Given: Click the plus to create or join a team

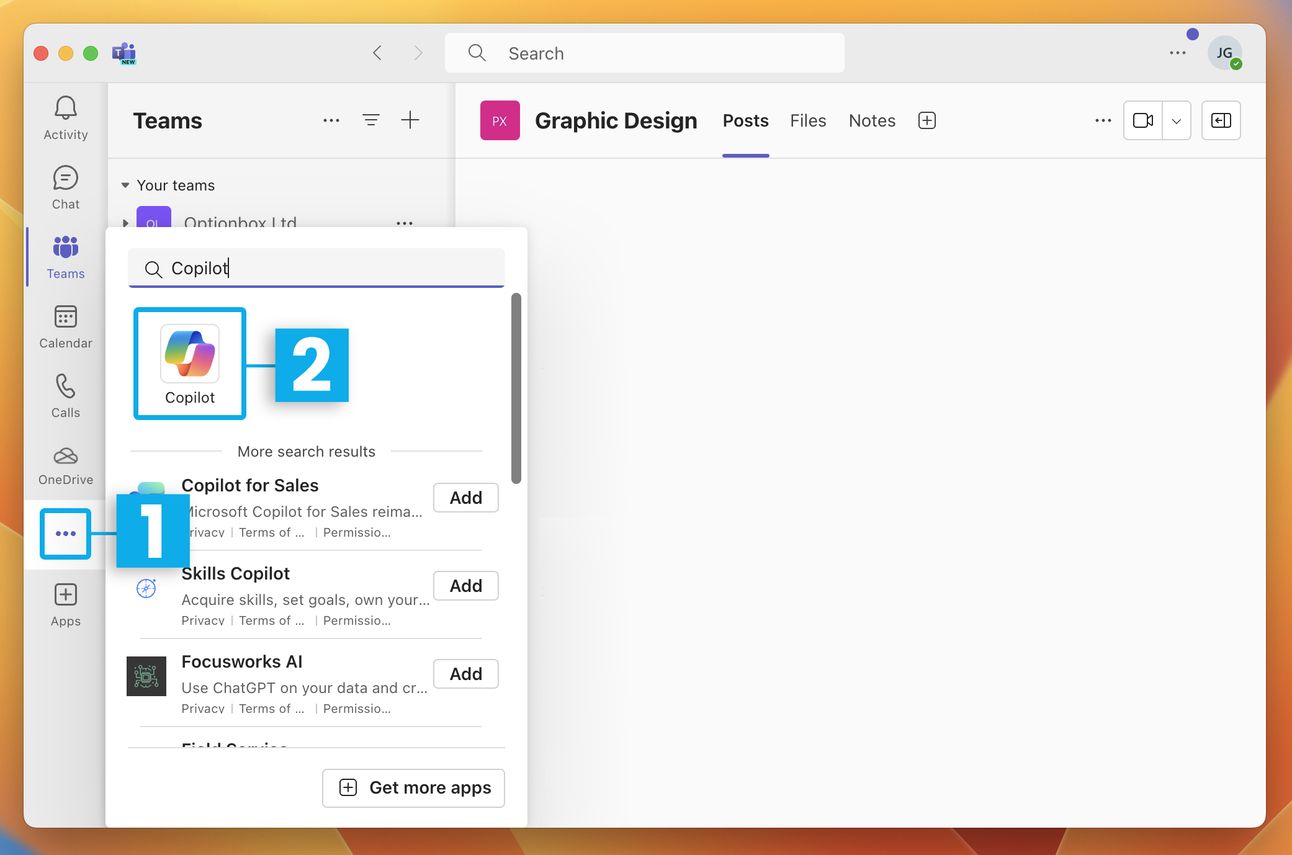Looking at the screenshot, I should point(410,120).
